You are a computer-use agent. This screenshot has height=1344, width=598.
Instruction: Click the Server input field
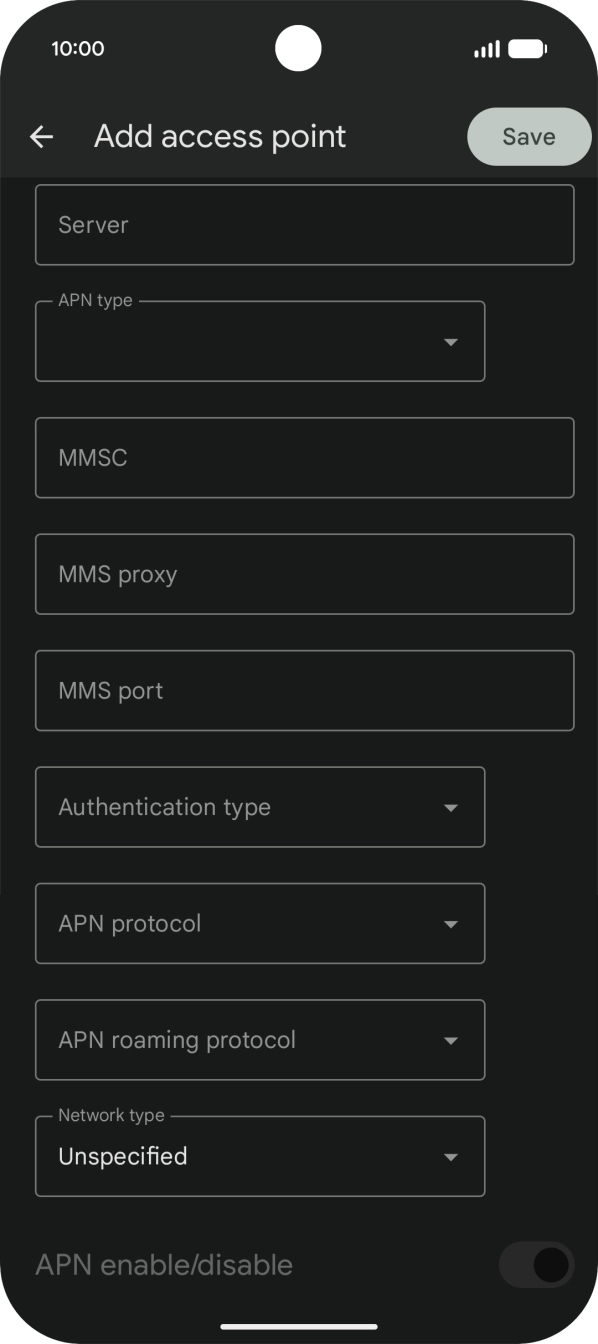305,224
